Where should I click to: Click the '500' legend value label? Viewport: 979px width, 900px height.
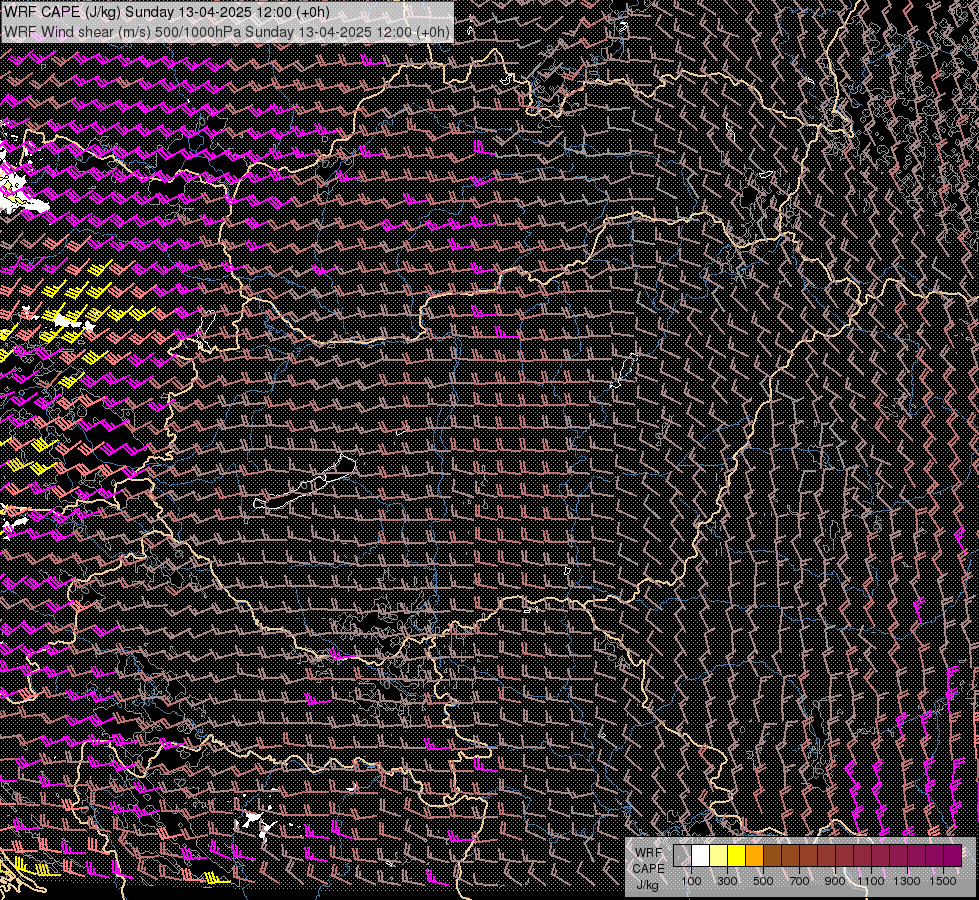(x=763, y=881)
